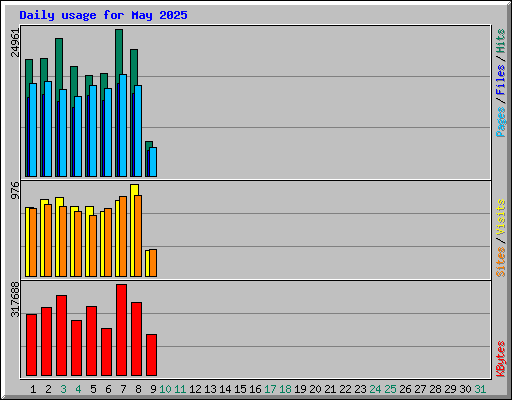This screenshot has height=400, width=512.
Task: Click day 24 on the x-axis
Action: click(x=375, y=389)
